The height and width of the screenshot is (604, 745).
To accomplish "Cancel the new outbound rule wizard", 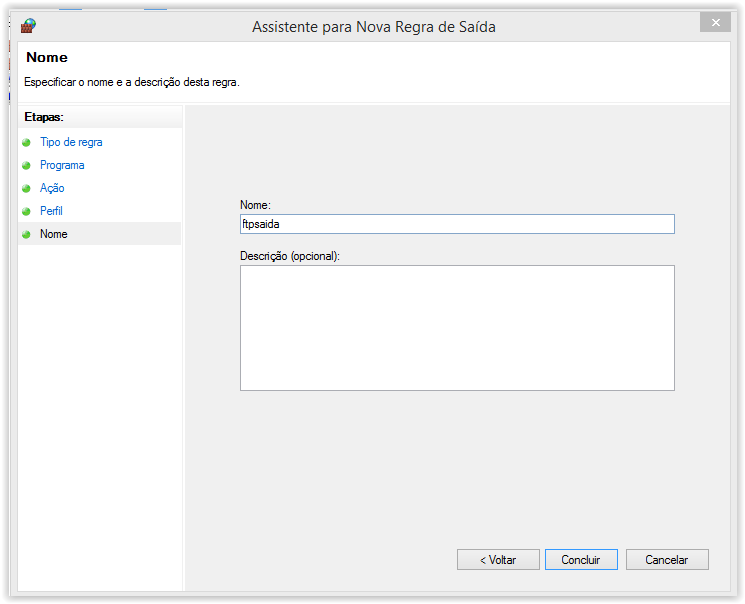I will 667,560.
